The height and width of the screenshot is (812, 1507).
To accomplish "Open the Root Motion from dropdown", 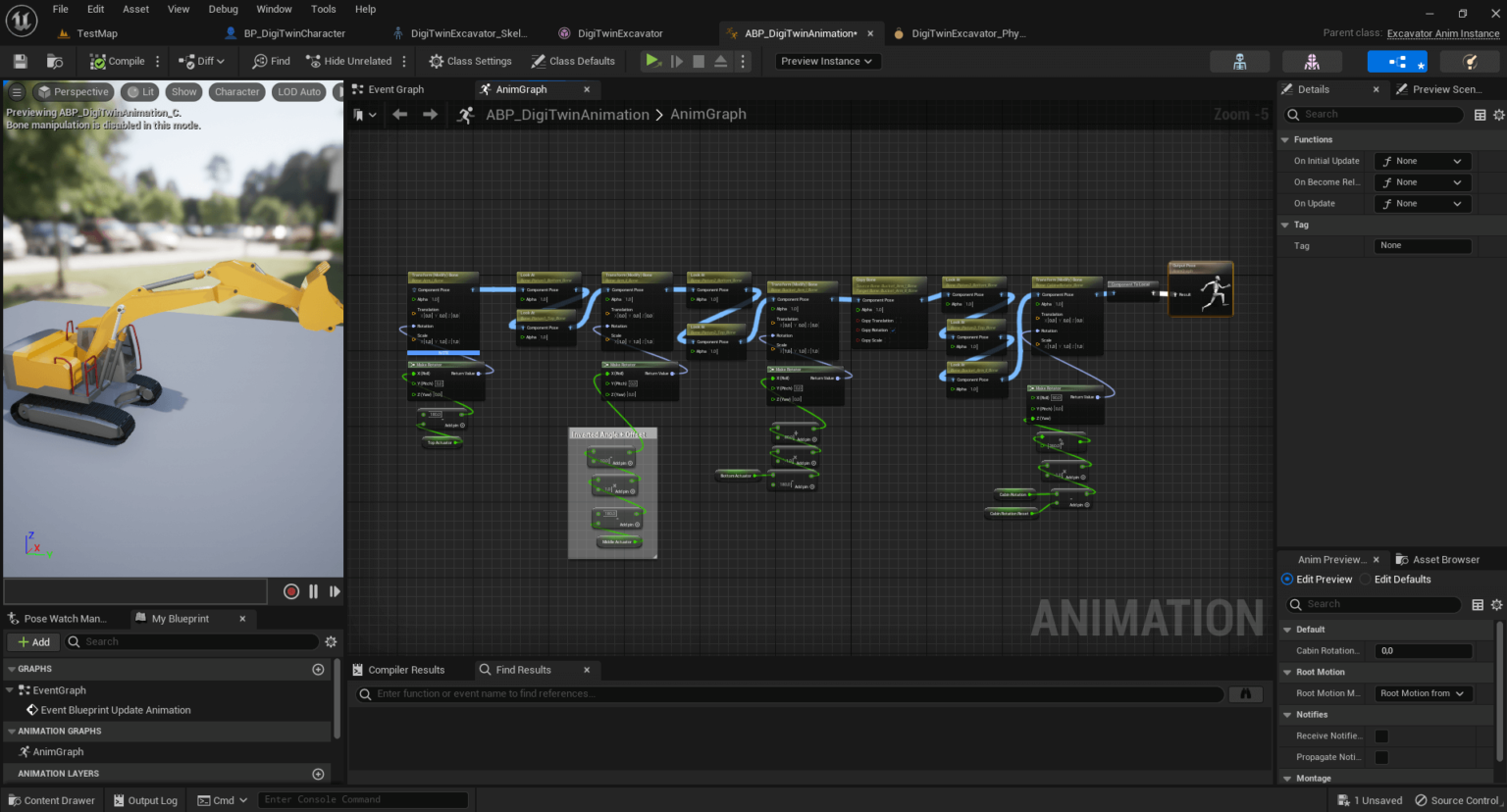I will tap(1424, 693).
